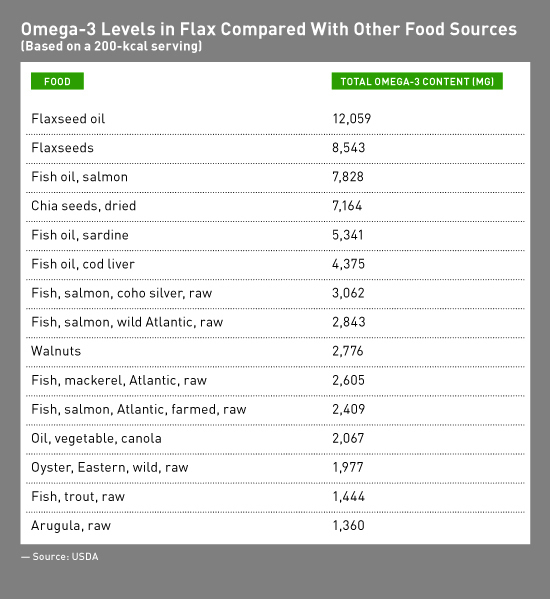550x599 pixels.
Task: Click Fish oil, cod liver text
Action: click(x=83, y=264)
